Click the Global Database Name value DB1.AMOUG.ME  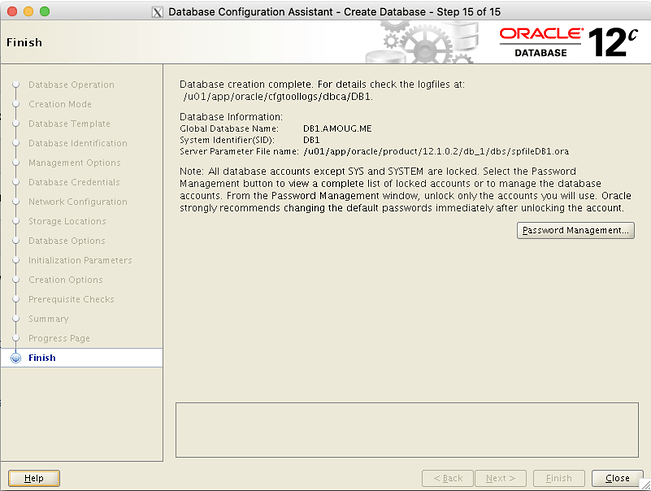click(338, 129)
